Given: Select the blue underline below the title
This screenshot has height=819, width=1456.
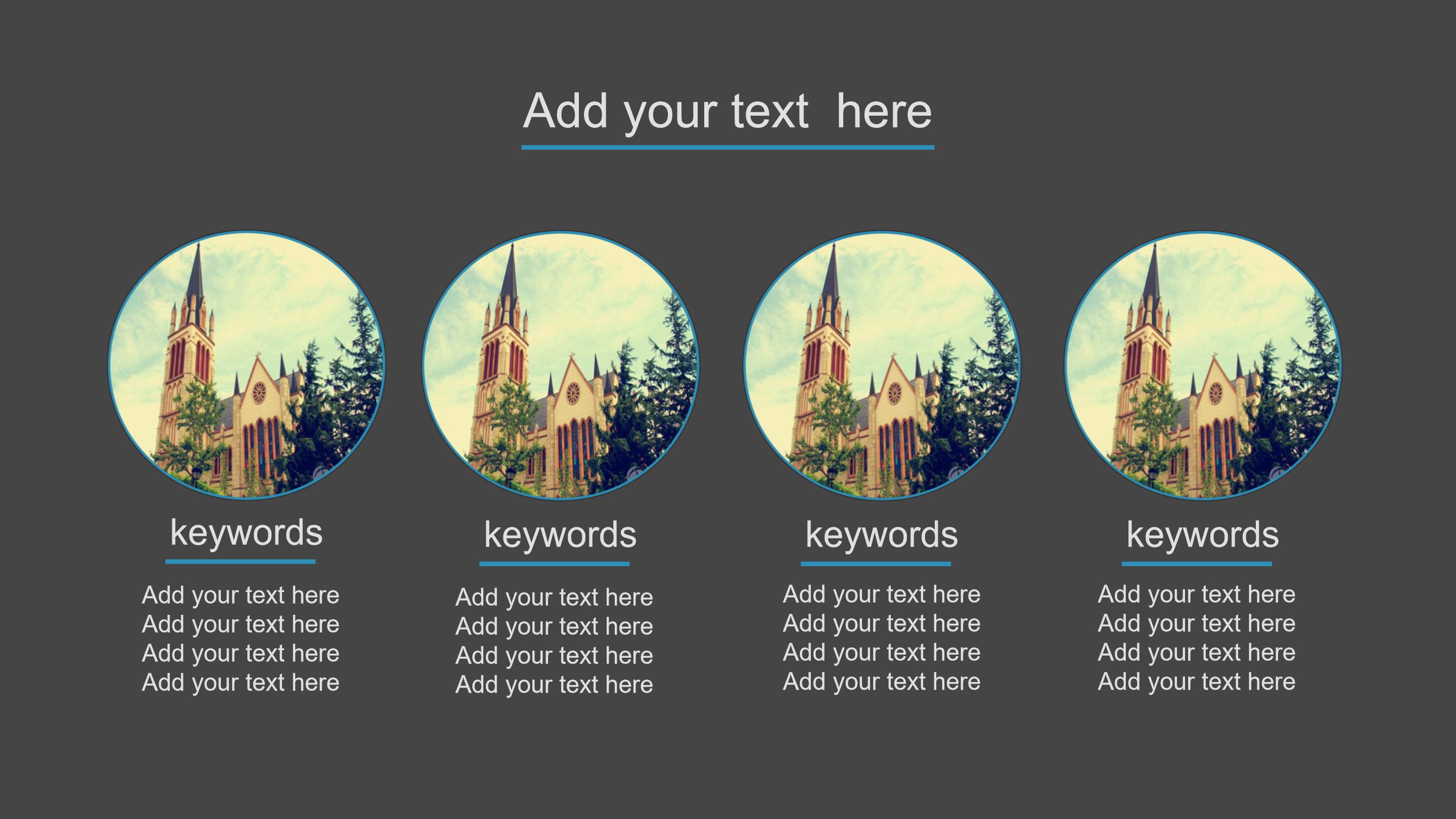Looking at the screenshot, I should 727,148.
